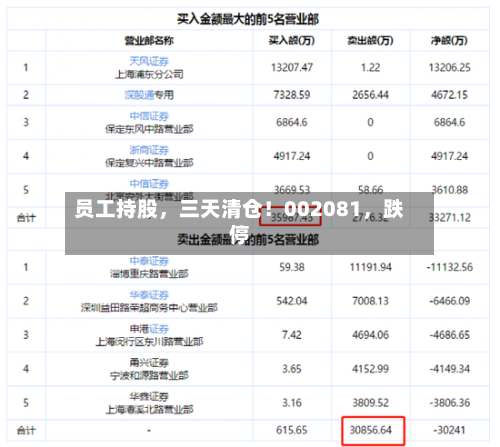
Task: Click the net amount -6466.09
Action: coord(449,301)
